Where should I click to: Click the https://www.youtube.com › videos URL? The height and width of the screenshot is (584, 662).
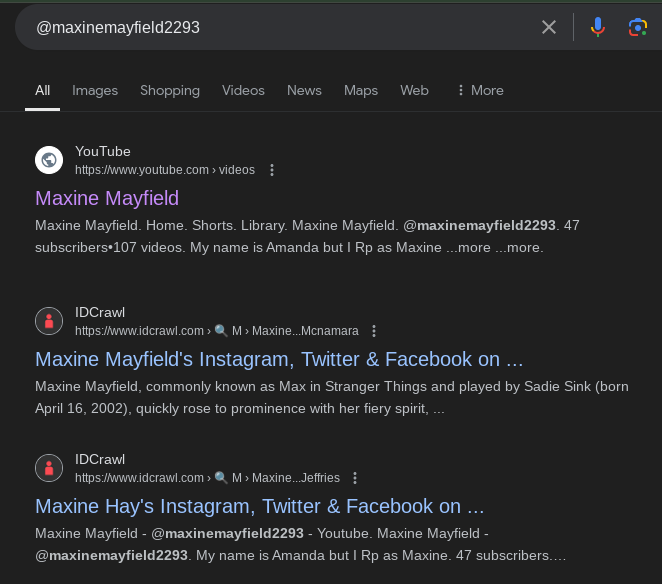point(165,170)
